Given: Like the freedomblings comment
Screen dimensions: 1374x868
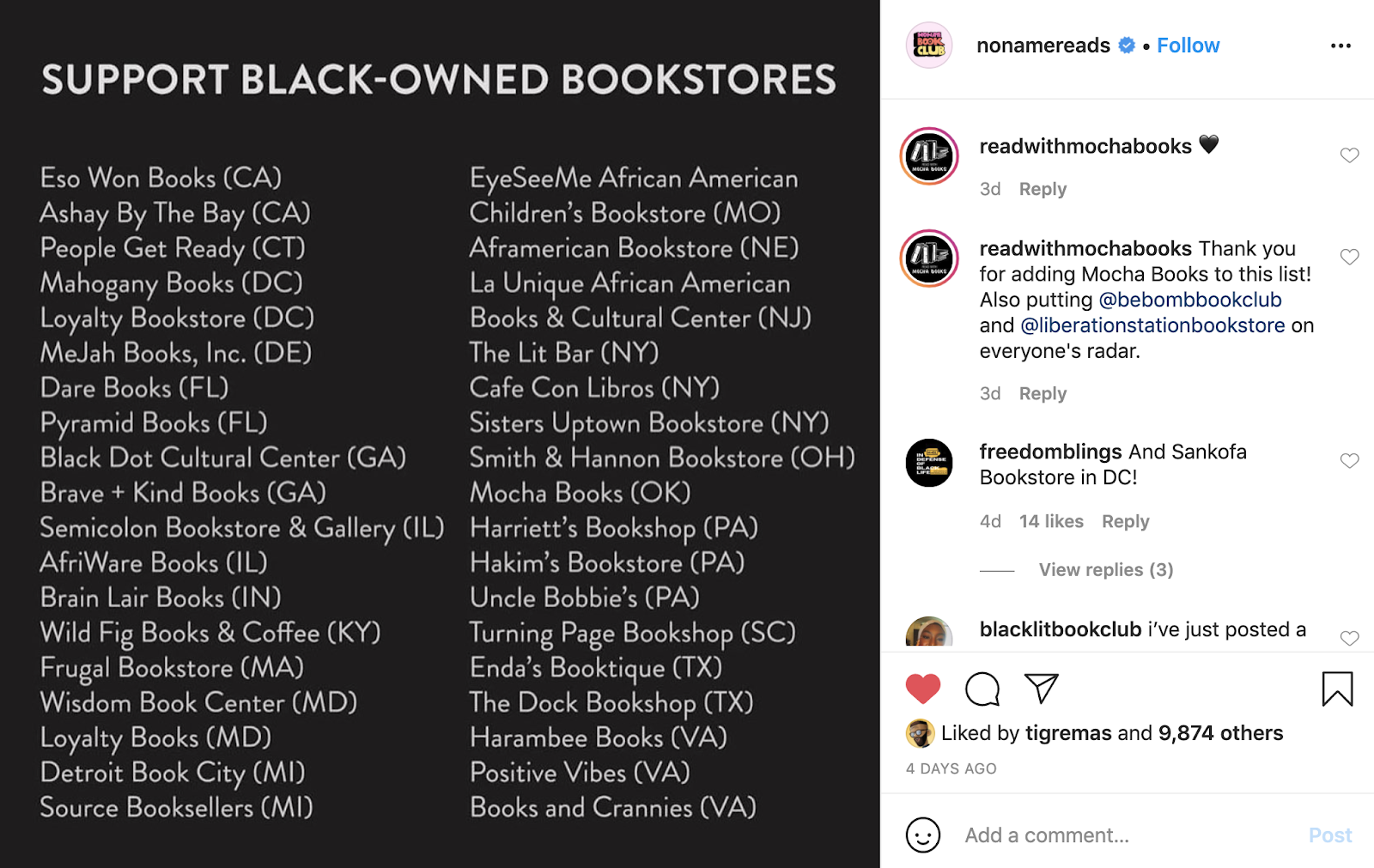Looking at the screenshot, I should click(1349, 461).
